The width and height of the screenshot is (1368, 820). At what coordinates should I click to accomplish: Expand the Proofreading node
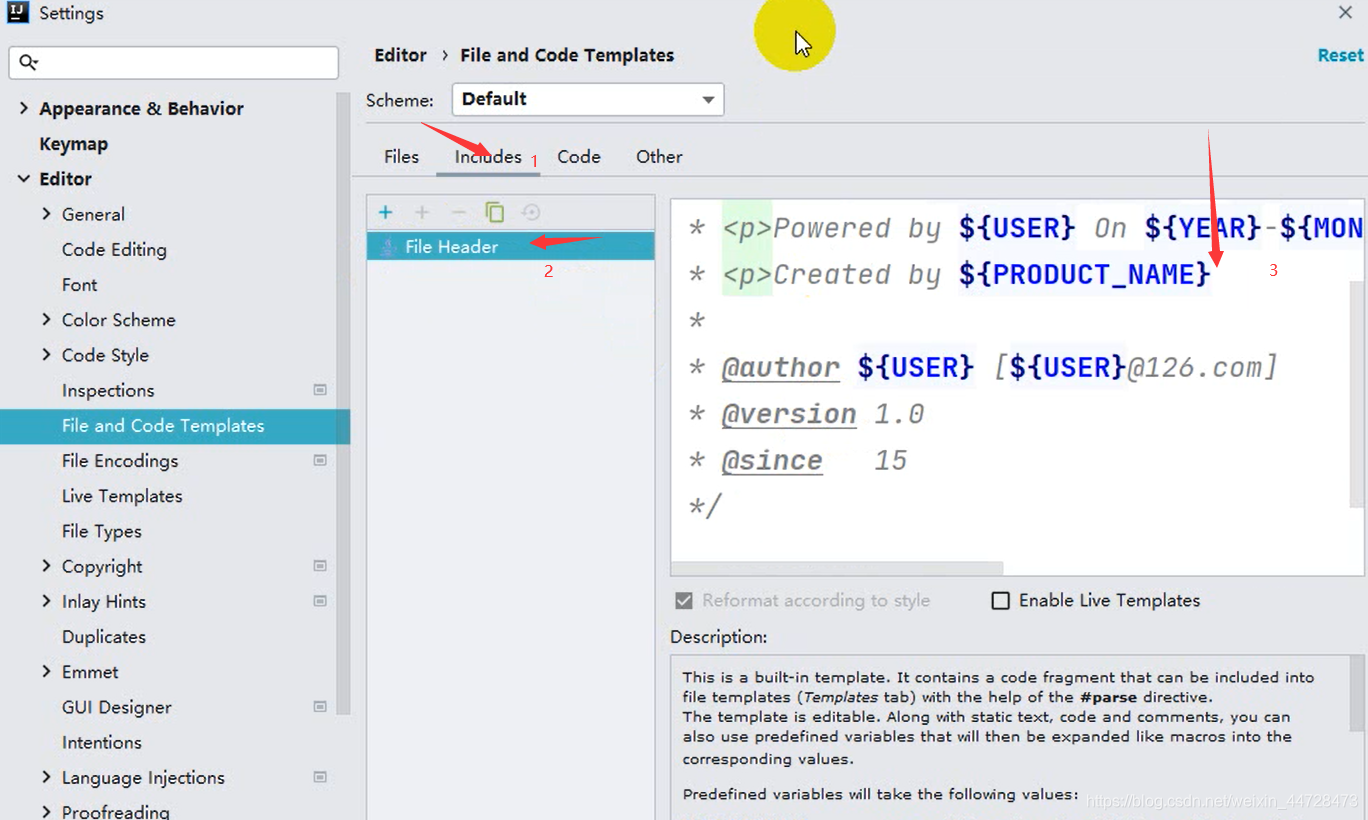46,811
